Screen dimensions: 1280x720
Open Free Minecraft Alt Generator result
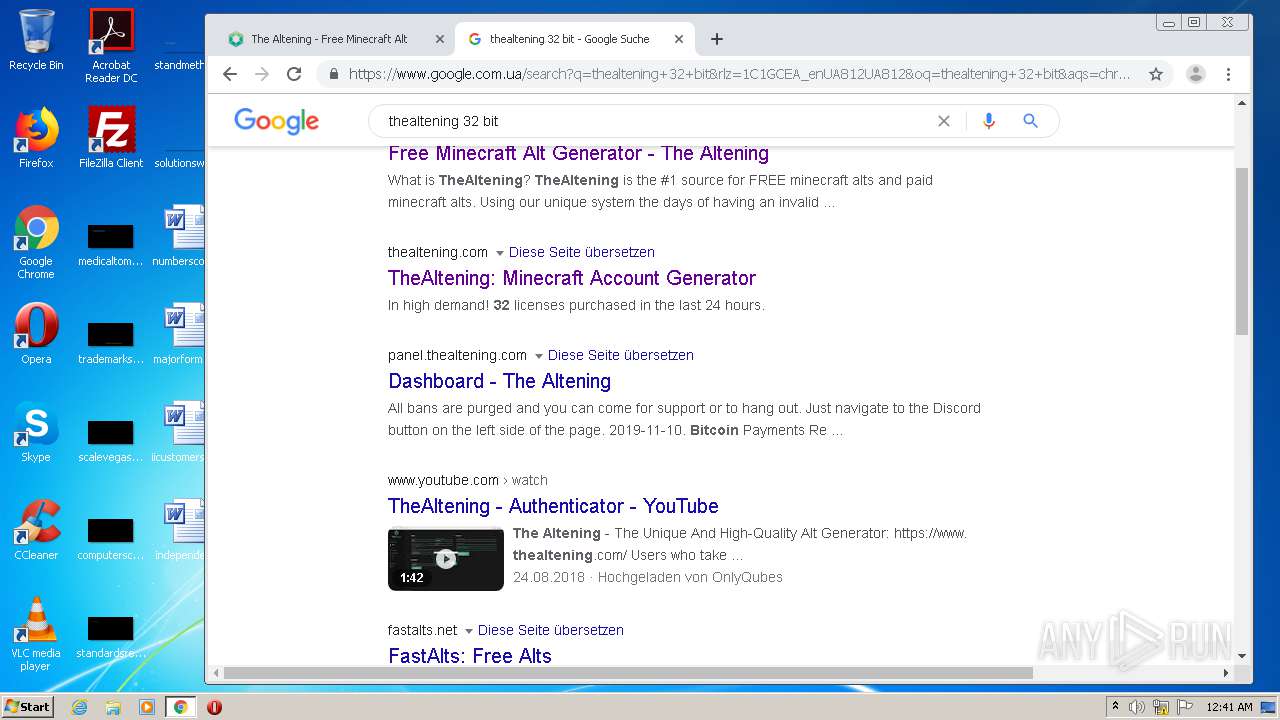(578, 153)
